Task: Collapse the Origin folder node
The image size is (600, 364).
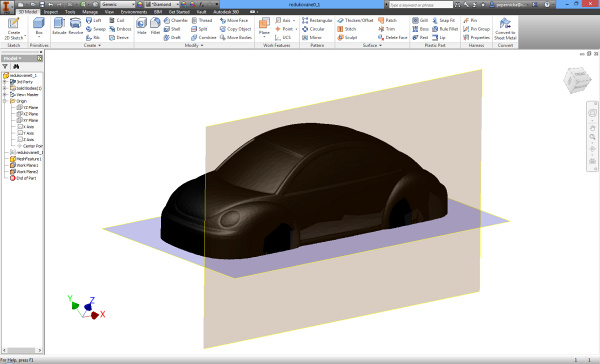Action: click(x=5, y=101)
